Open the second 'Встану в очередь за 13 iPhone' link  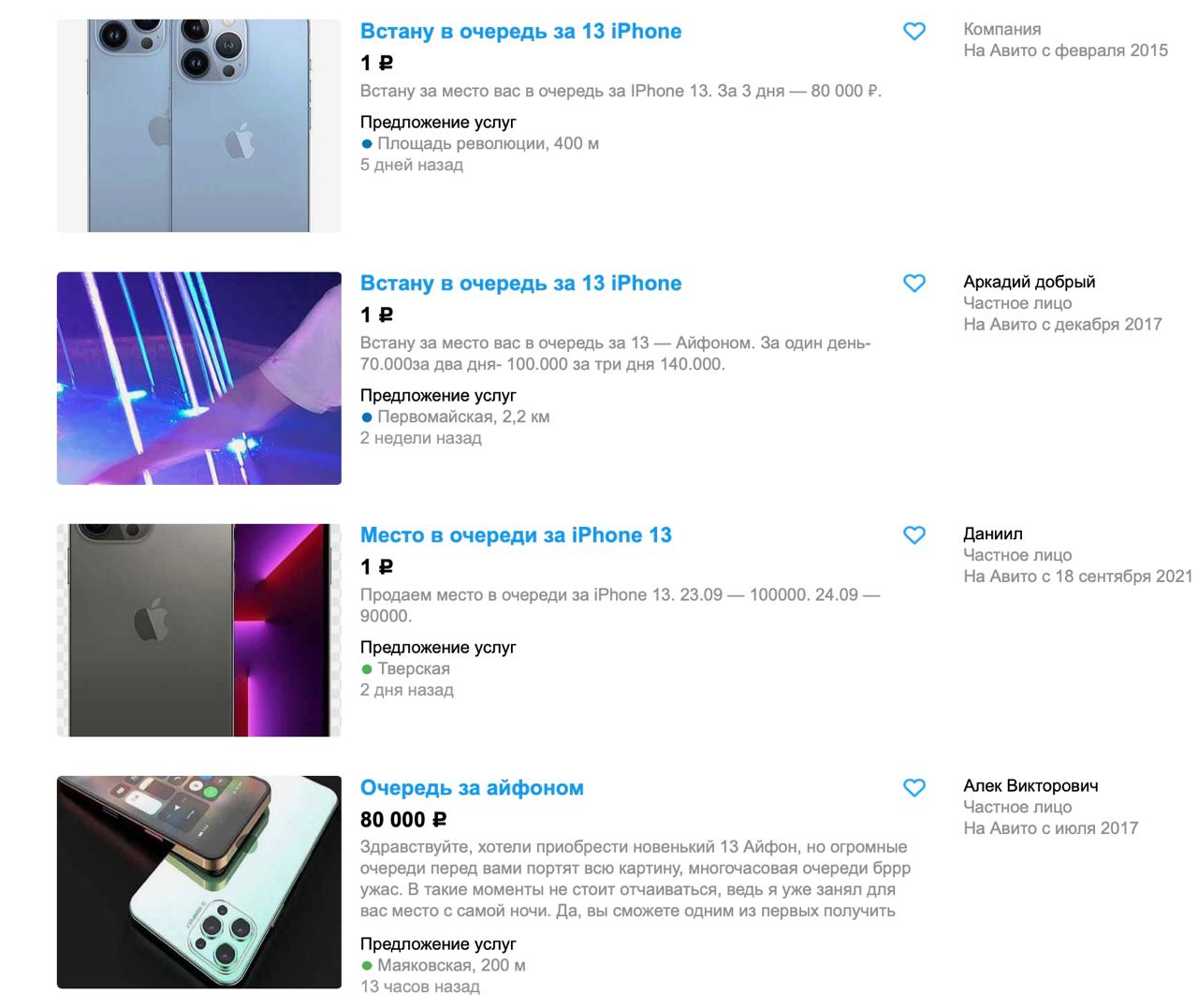(520, 283)
